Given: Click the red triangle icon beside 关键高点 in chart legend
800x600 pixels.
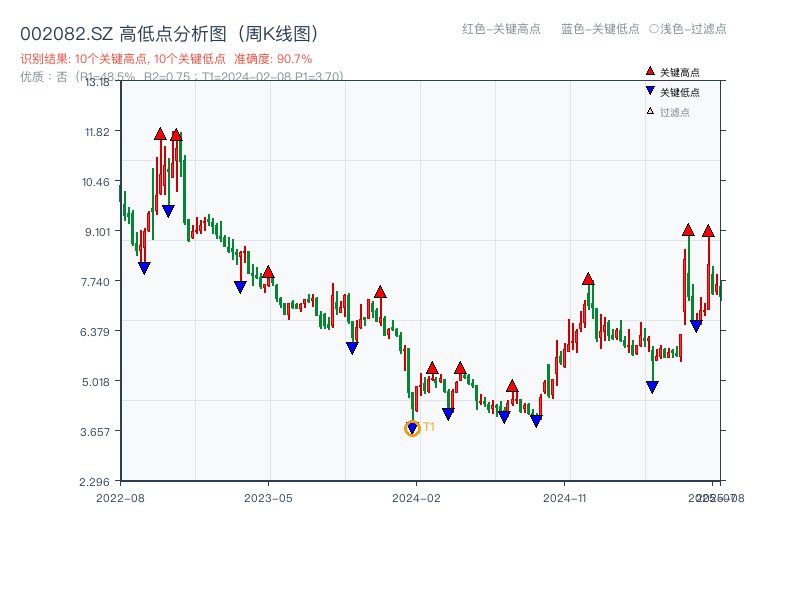Looking at the screenshot, I should pyautogui.click(x=650, y=71).
